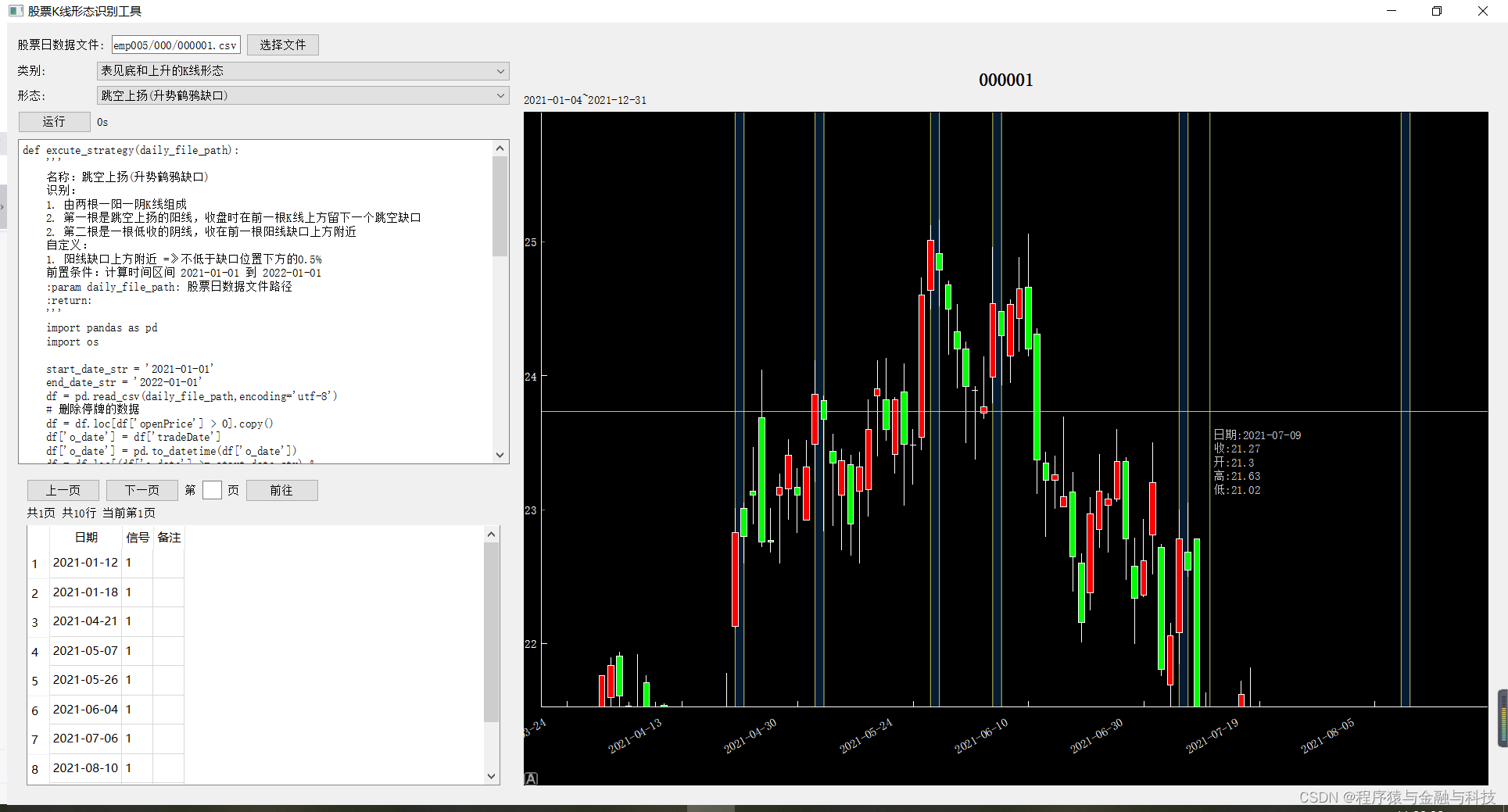Click the date range label 2021-01-04~2021-12-31
The height and width of the screenshot is (812, 1508).
585,100
